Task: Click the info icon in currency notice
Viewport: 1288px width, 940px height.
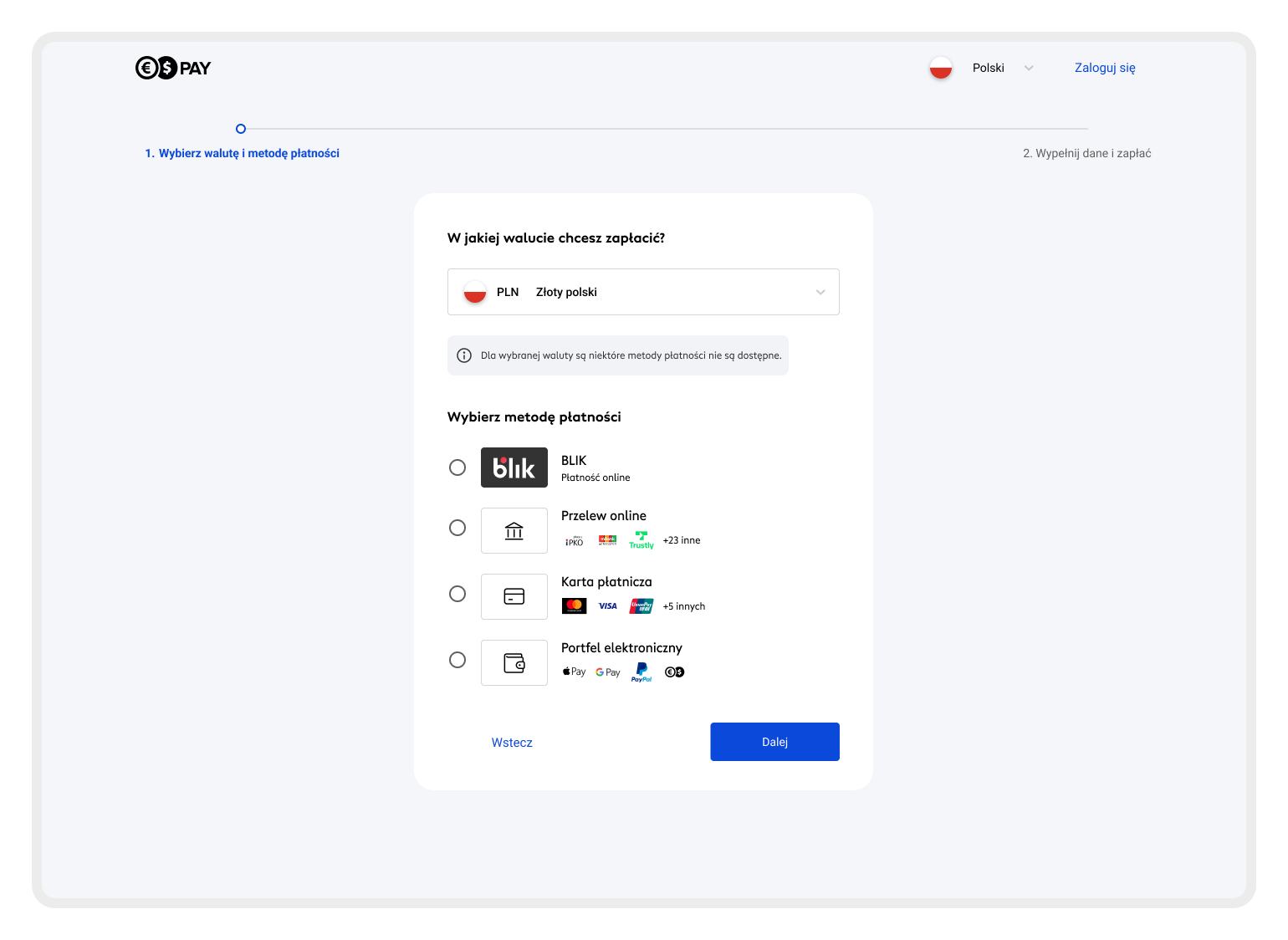Action: [464, 355]
